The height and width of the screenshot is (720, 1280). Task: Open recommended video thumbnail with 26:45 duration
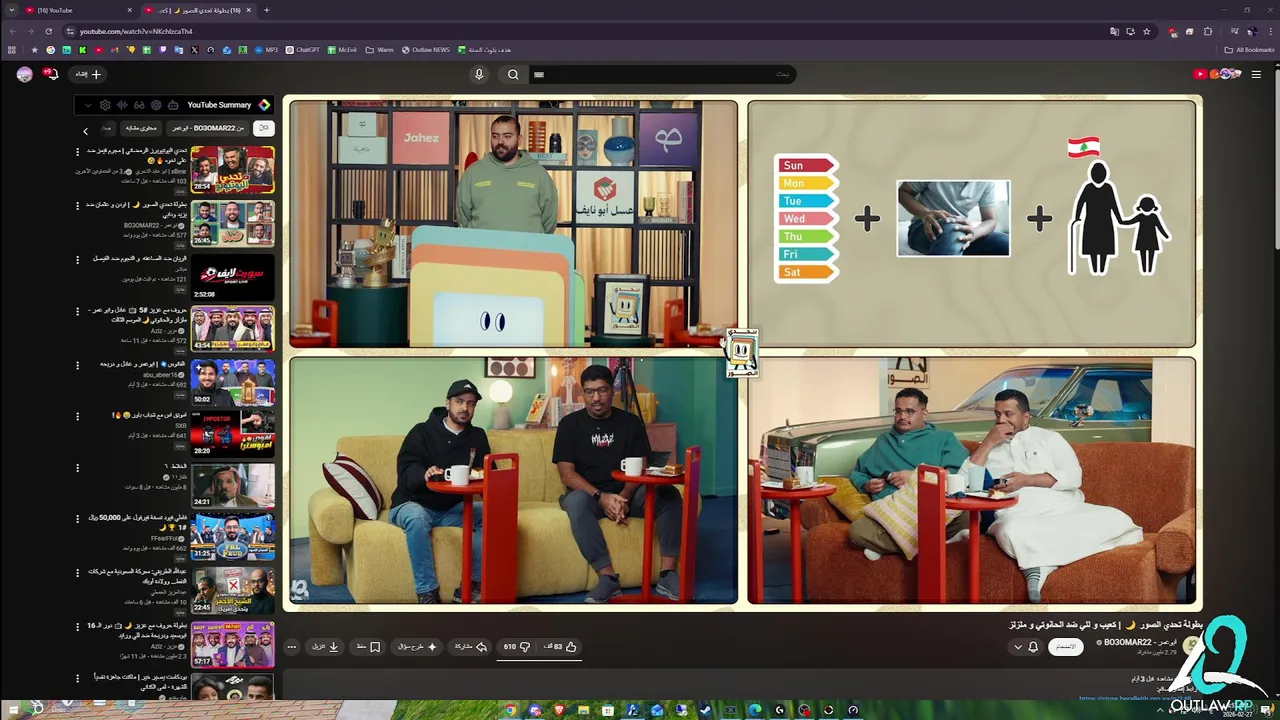[232, 224]
